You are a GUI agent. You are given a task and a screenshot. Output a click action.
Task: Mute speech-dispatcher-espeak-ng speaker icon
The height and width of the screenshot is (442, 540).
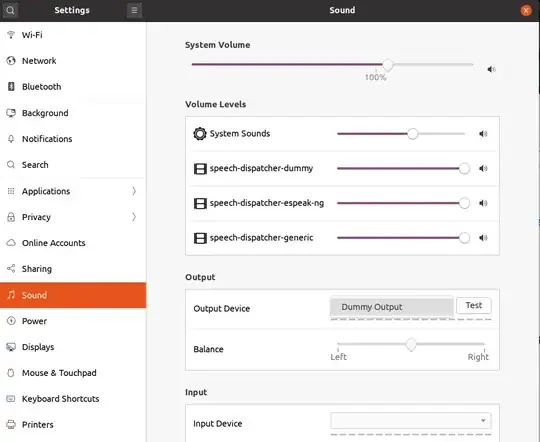[x=483, y=203]
